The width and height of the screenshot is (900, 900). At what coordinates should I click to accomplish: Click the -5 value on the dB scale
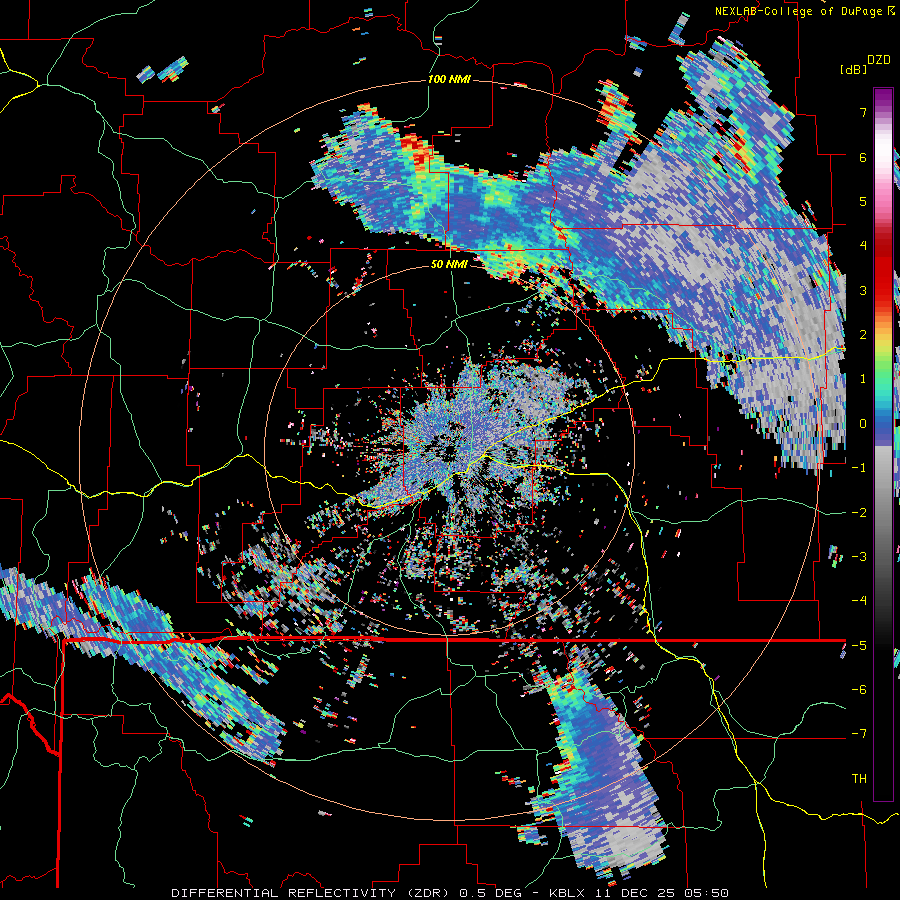[859, 646]
